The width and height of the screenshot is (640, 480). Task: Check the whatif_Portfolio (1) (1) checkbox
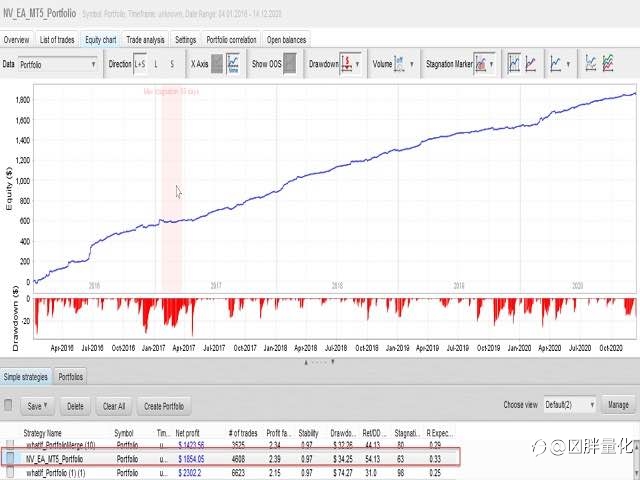[10, 473]
